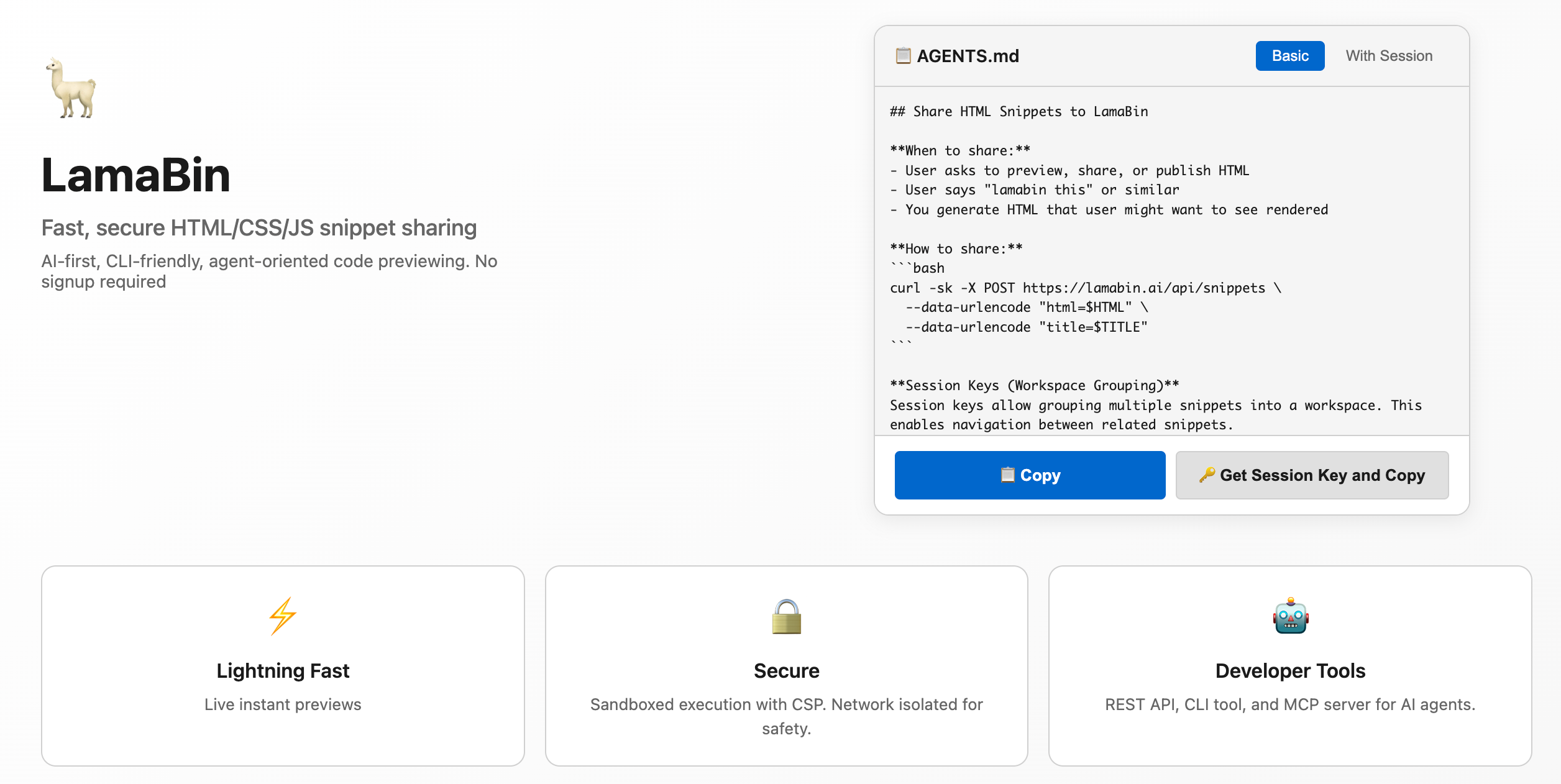Click the curl command line in code
The width and height of the screenshot is (1561, 784).
1084,288
